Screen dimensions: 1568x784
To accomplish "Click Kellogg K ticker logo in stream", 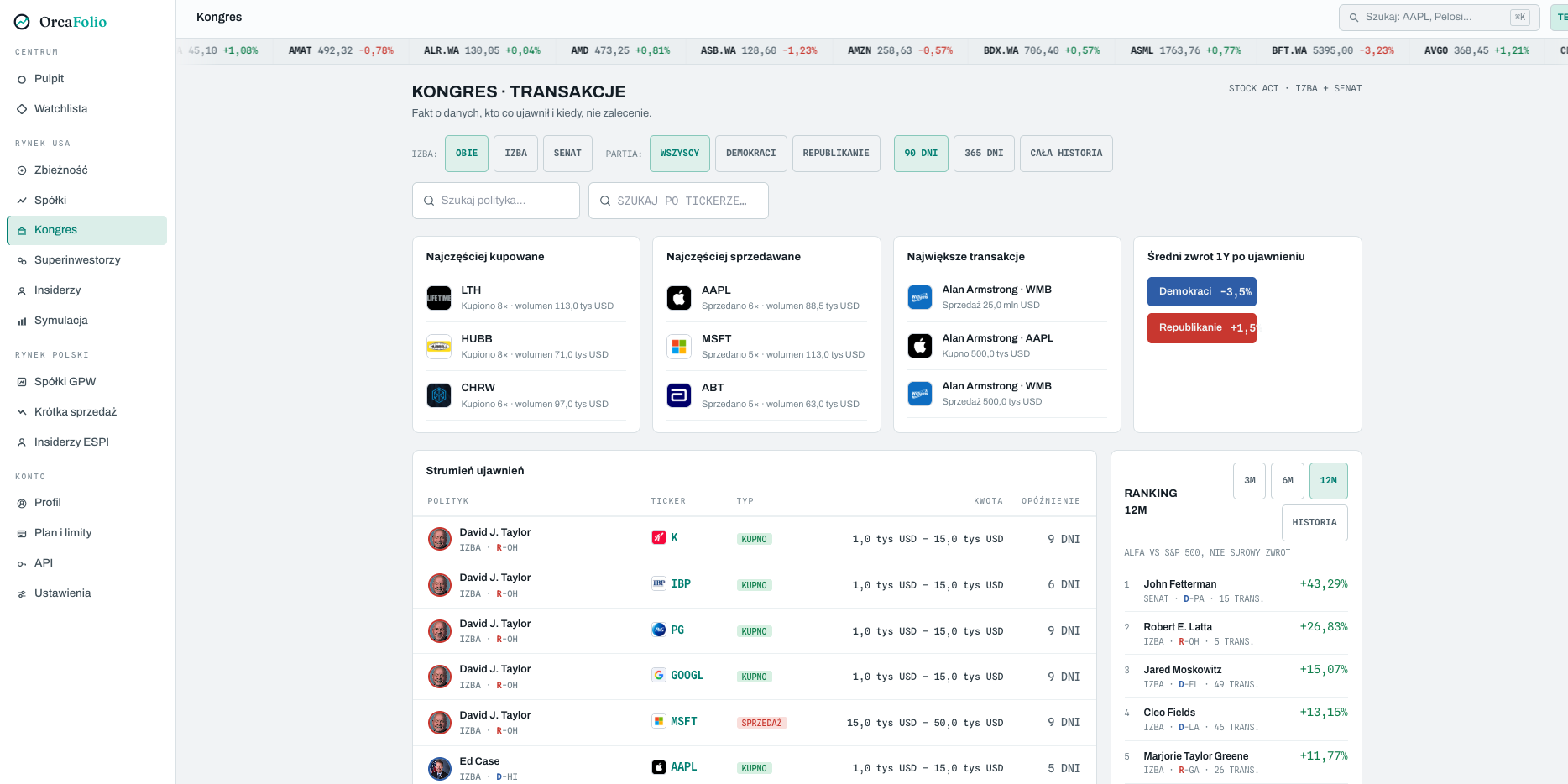I will coord(659,537).
